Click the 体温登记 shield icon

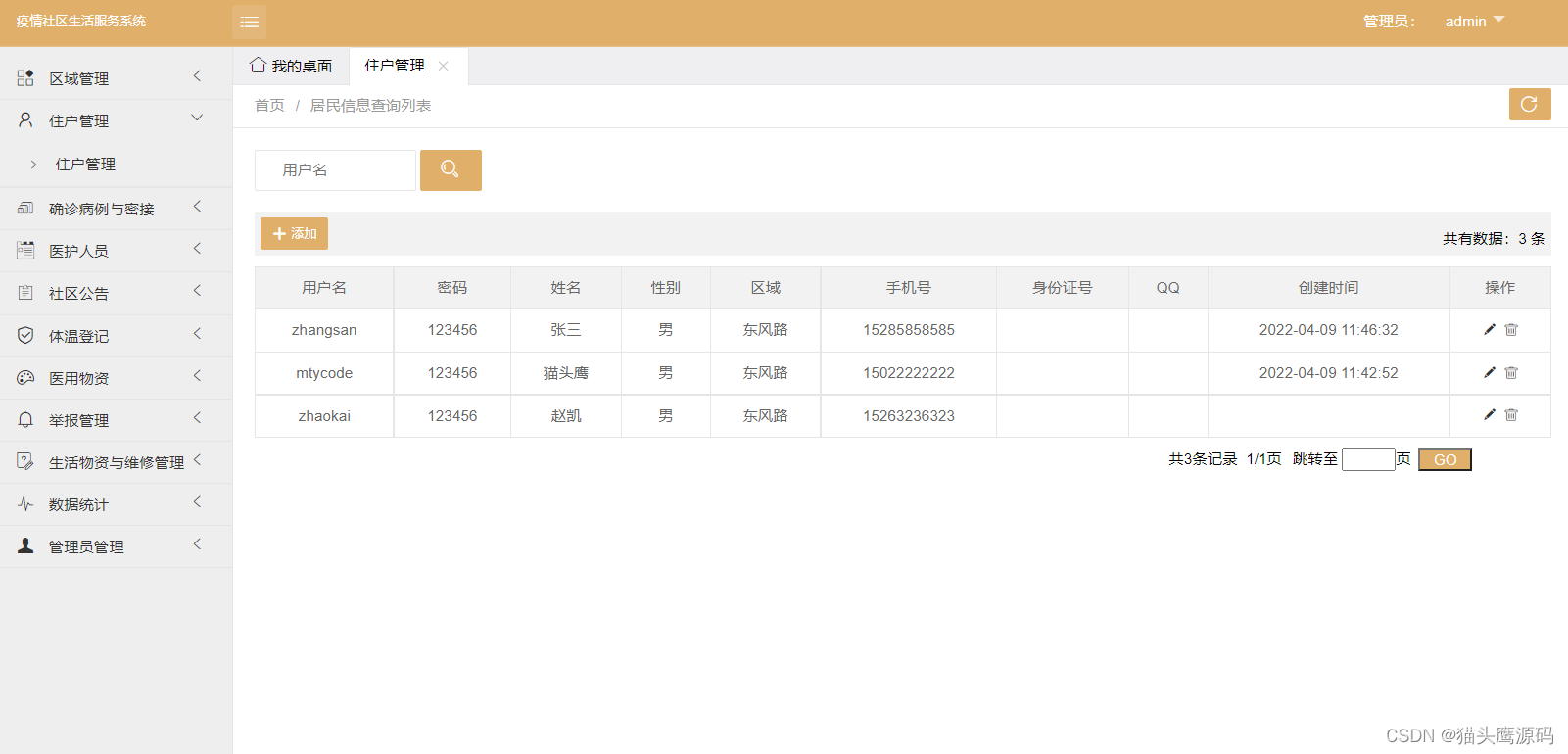[25, 335]
